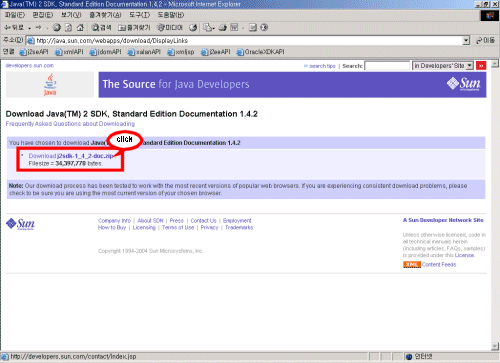Screen dimensions: 500x363
Task: Open the xalanAPI links bar shortcut
Action: [x=144, y=52]
